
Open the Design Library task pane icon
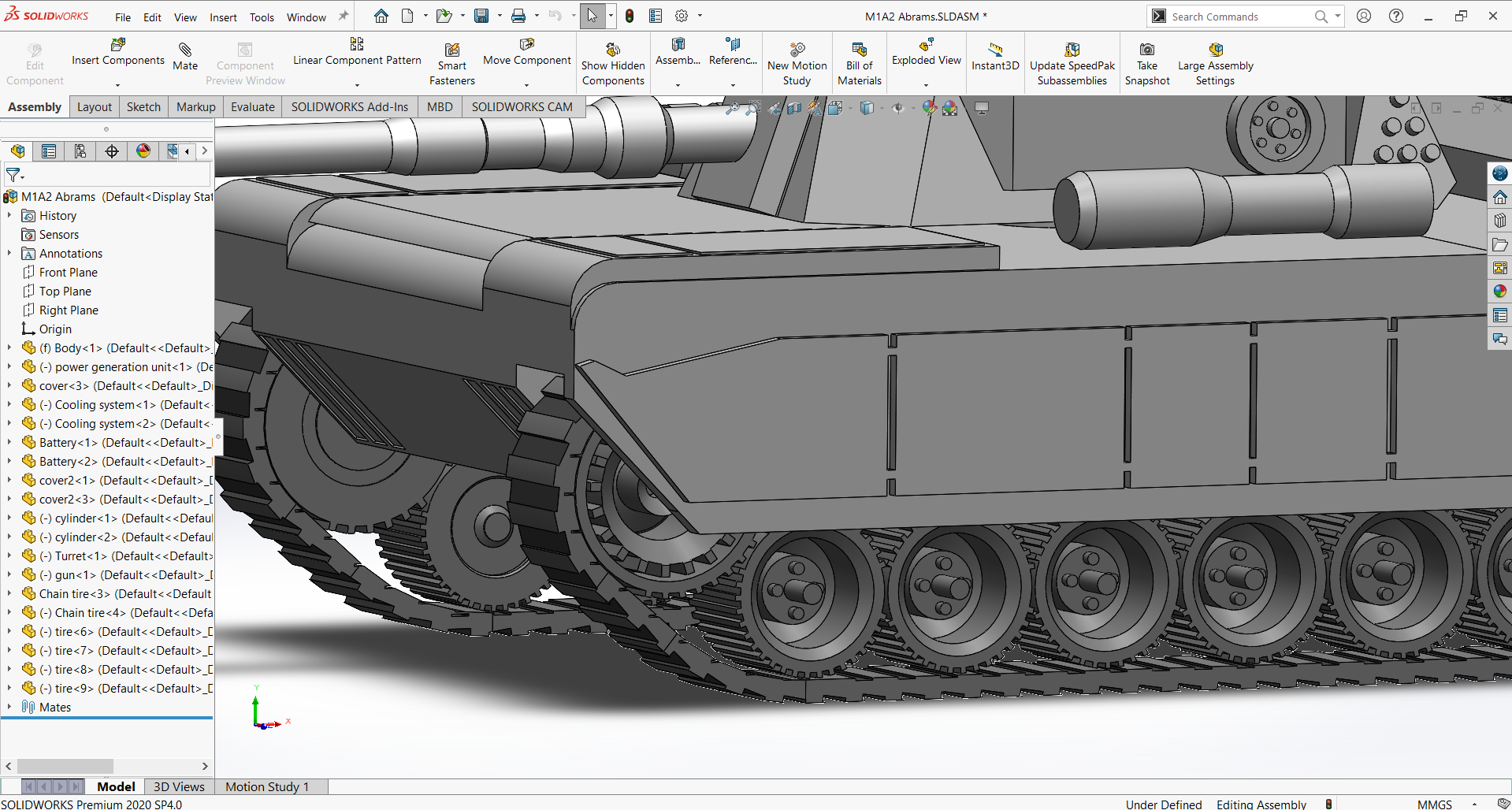click(1500, 221)
